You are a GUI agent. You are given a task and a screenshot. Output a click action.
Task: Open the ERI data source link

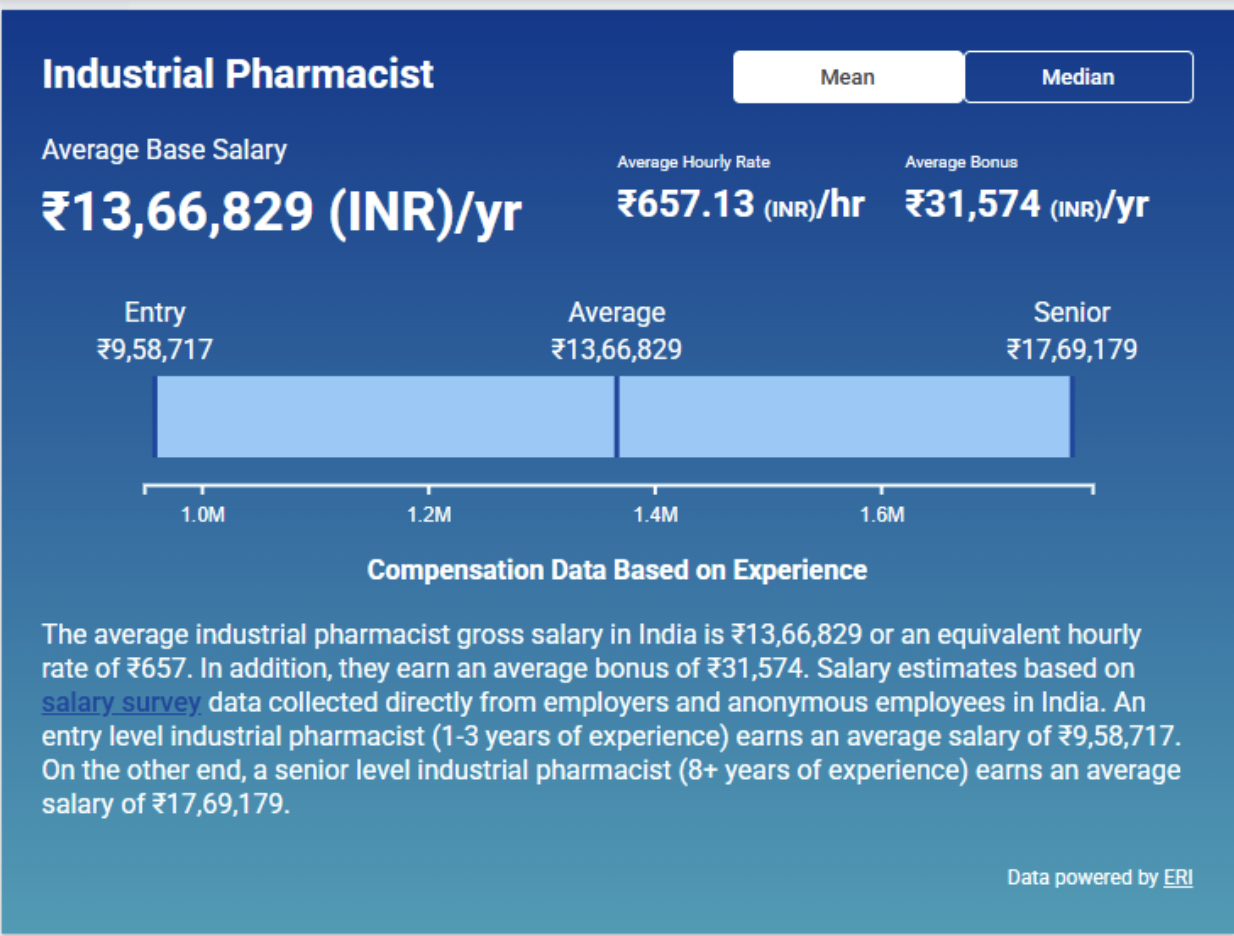coord(1178,878)
